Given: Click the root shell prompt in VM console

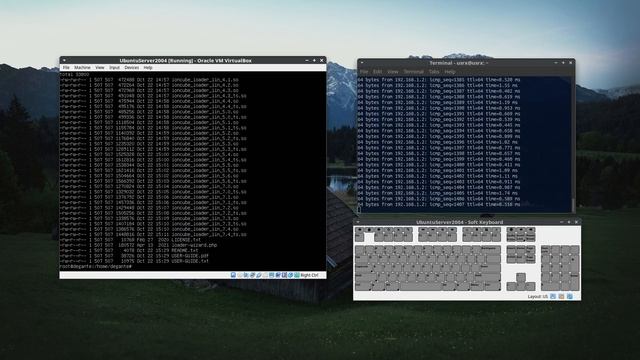Looking at the screenshot, I should click(x=96, y=267).
